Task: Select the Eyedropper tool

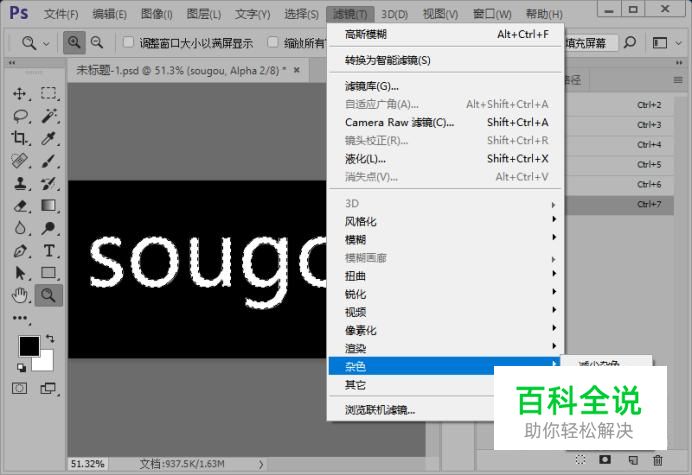Action: click(x=49, y=138)
